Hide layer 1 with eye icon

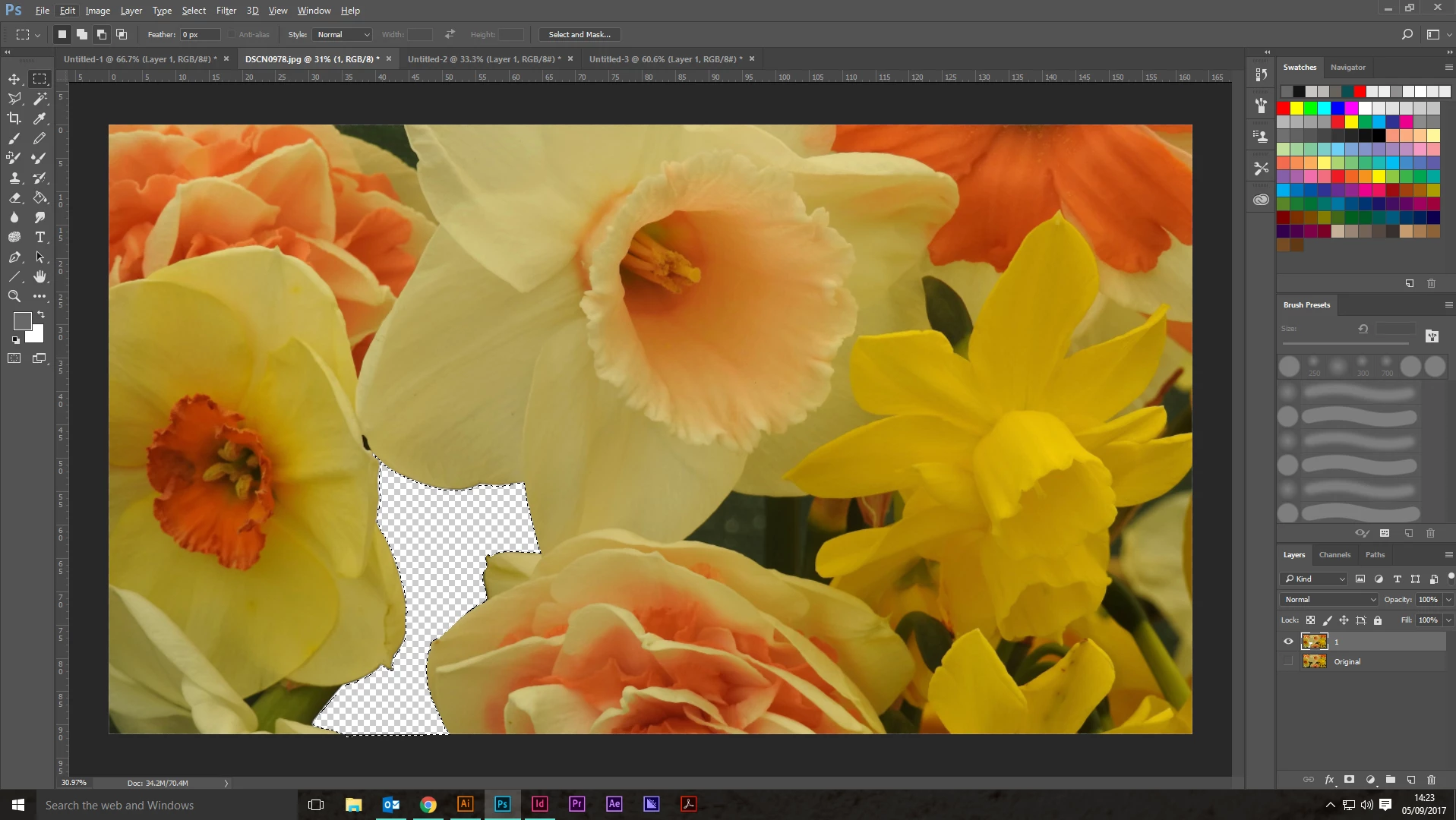(1288, 642)
